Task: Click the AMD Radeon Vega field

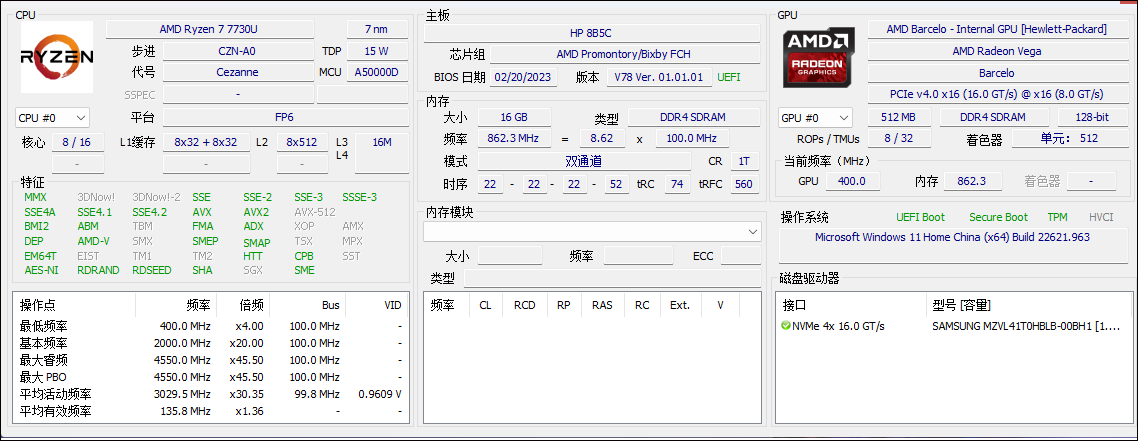Action: click(x=996, y=51)
